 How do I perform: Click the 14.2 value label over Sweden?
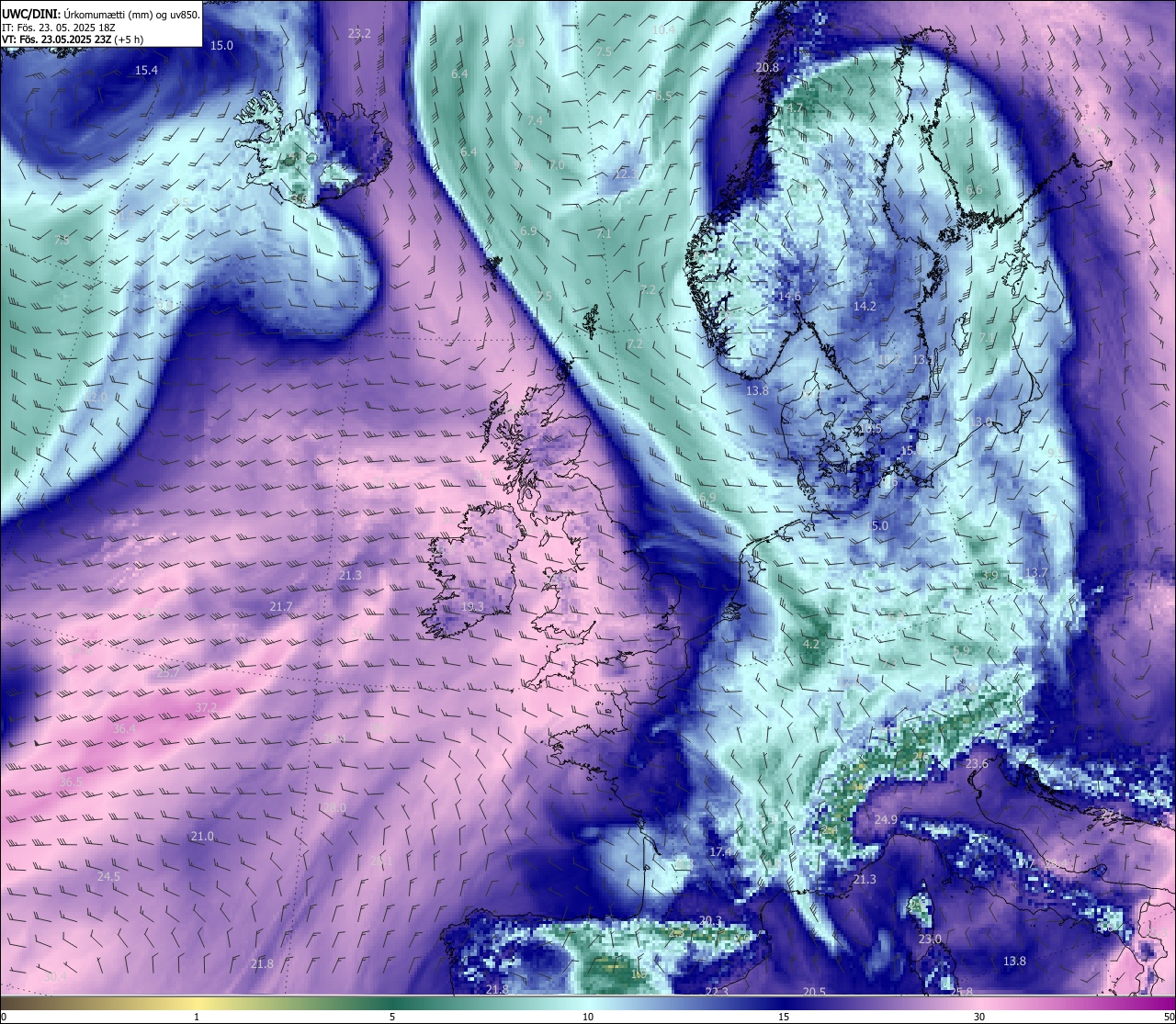(x=865, y=306)
